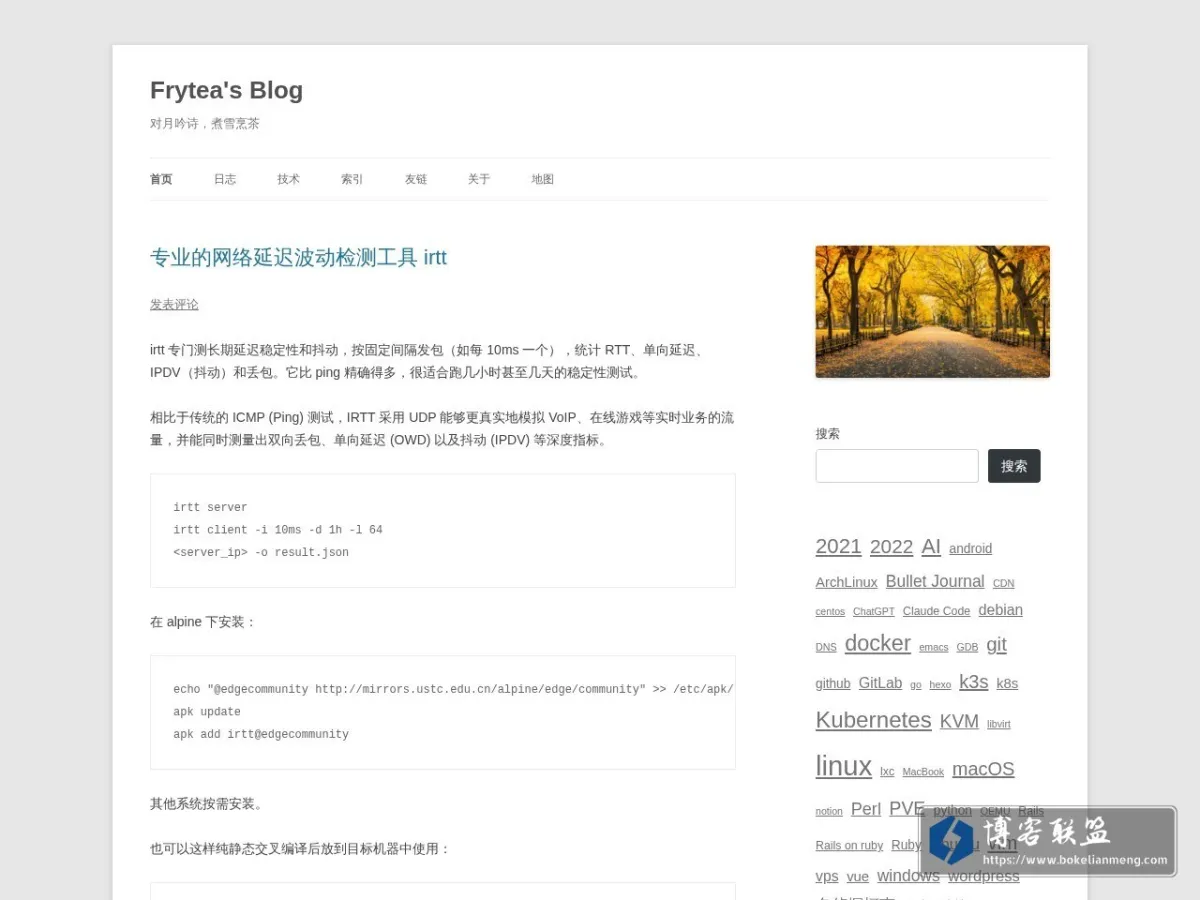Click the echo "@edgecommunity" mirror command line

point(453,689)
